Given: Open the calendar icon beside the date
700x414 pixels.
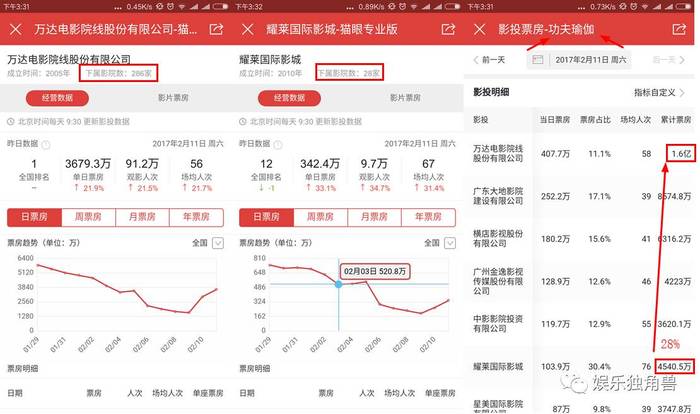Looking at the screenshot, I should pos(538,61).
